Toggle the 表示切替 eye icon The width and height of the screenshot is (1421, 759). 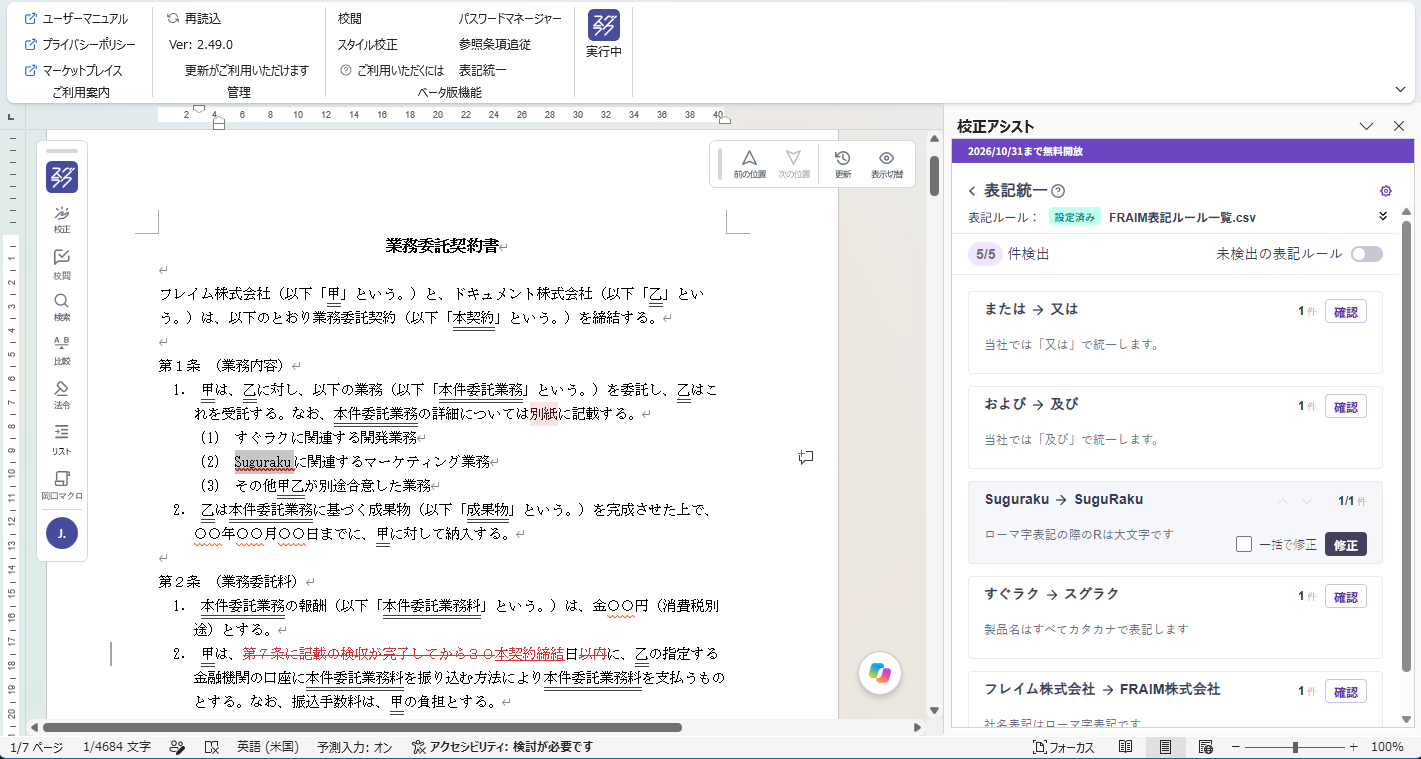(x=886, y=164)
